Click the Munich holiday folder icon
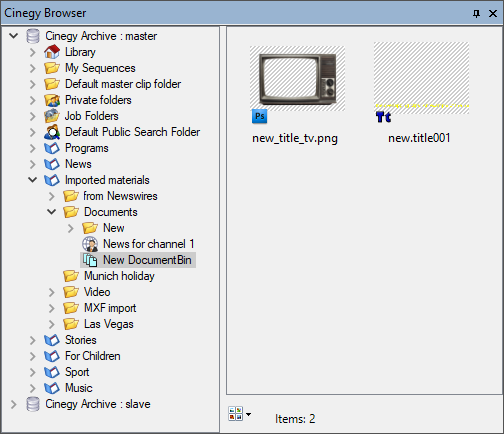504x434 pixels. (x=71, y=276)
